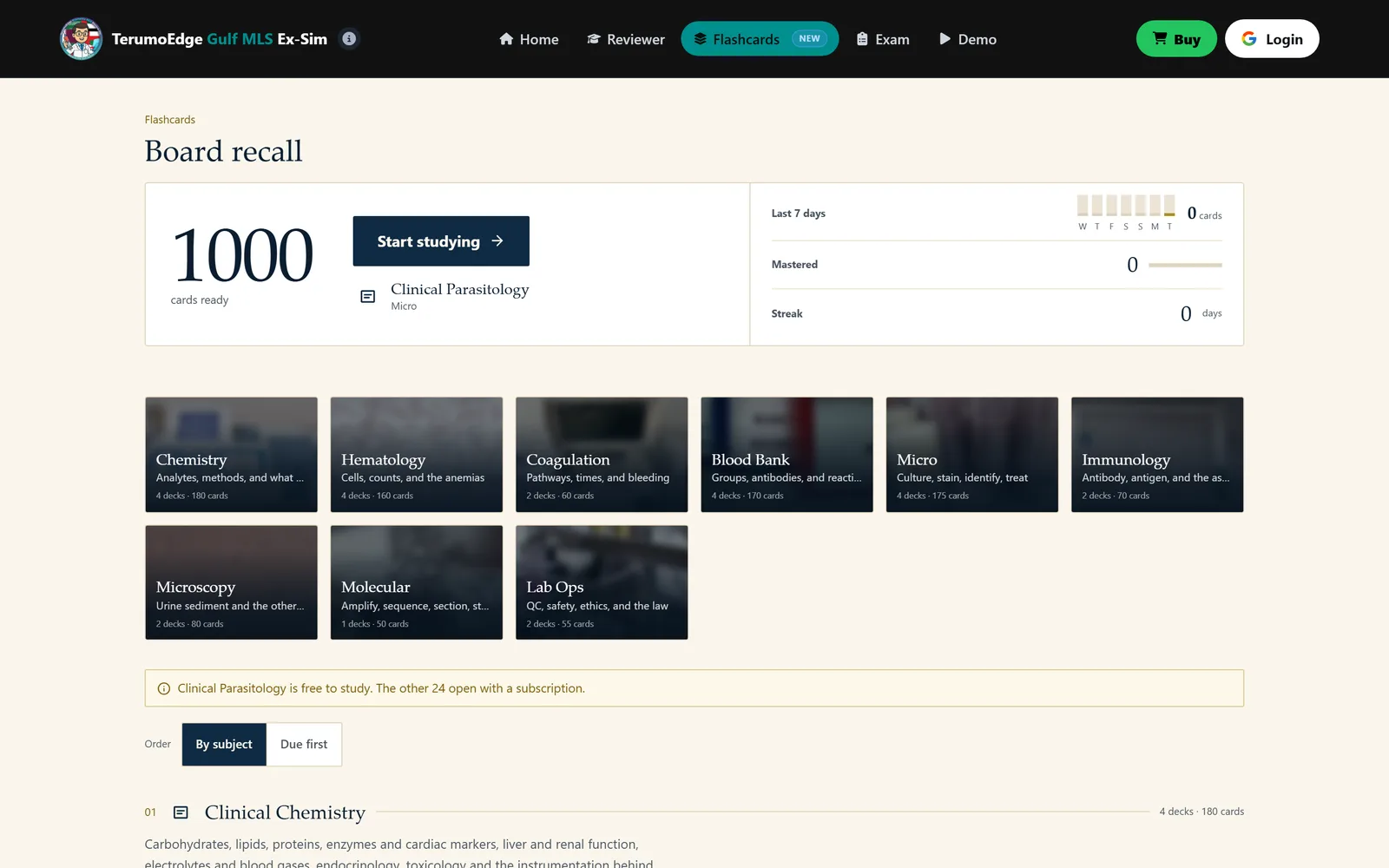Open the Micro subject card
Screen dimensions: 1389x868
coord(972,455)
